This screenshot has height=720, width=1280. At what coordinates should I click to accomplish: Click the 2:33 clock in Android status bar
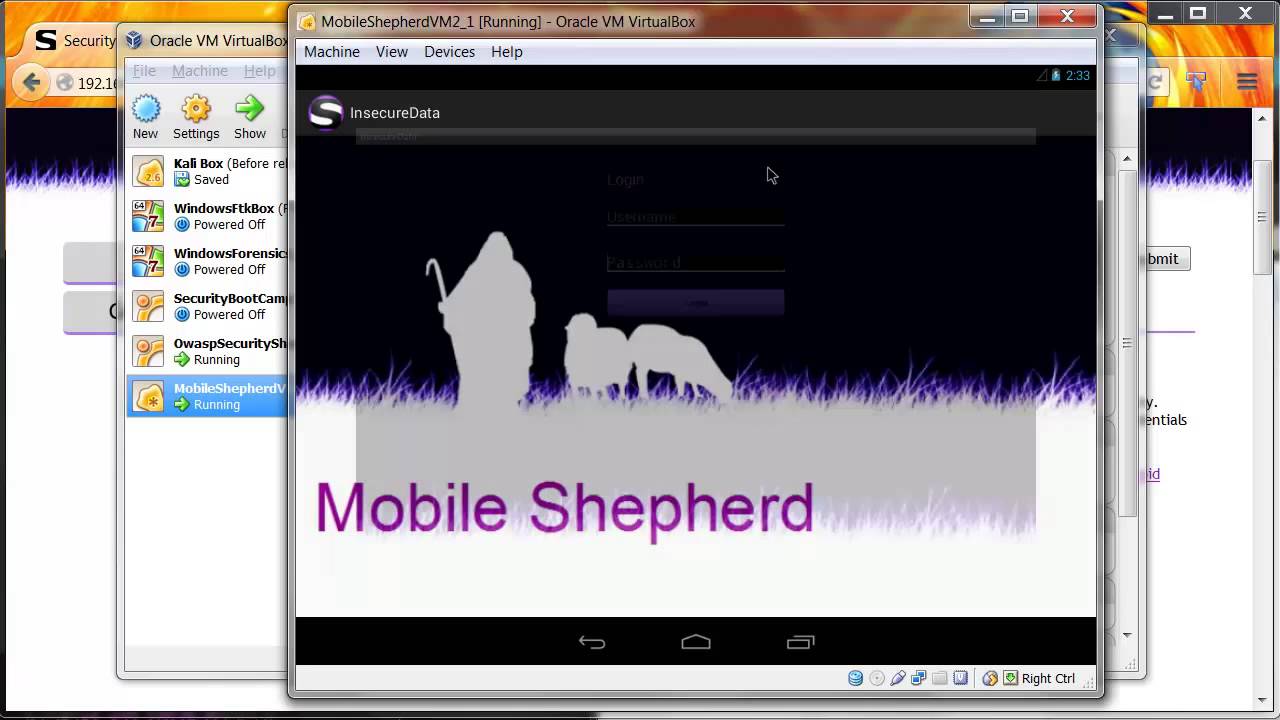click(x=1078, y=75)
